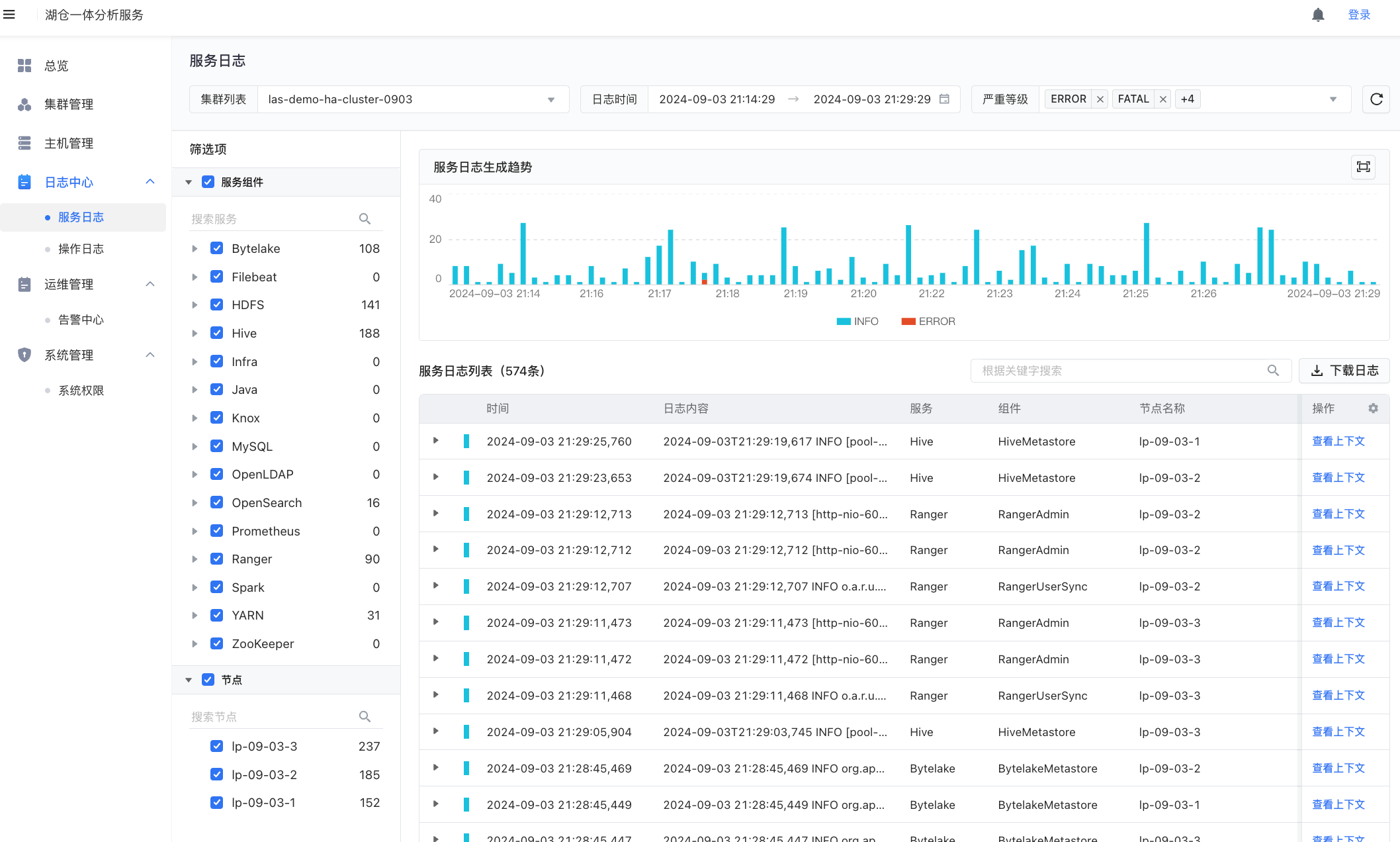Image resolution: width=1400 pixels, height=842 pixels.
Task: Collapse the 运维管理 menu group
Action: tap(150, 285)
